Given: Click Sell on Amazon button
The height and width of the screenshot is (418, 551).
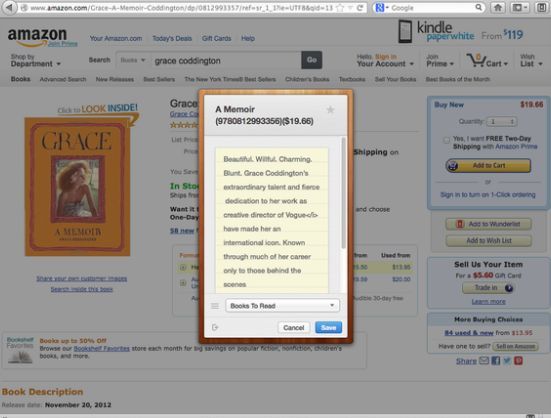Looking at the screenshot, I should click(x=515, y=346).
